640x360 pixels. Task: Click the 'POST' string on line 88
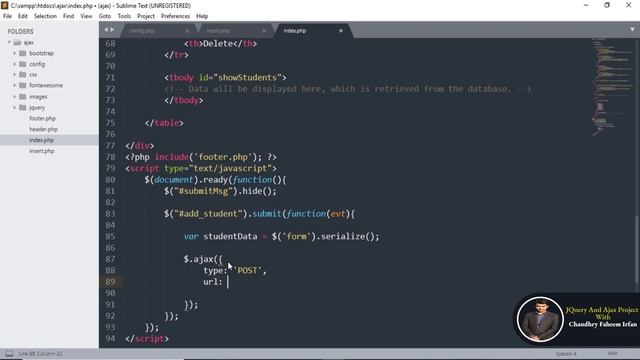tap(247, 271)
